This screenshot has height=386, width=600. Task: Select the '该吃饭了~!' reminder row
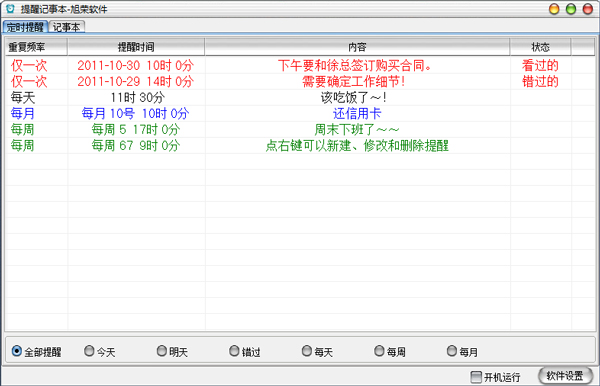point(354,98)
